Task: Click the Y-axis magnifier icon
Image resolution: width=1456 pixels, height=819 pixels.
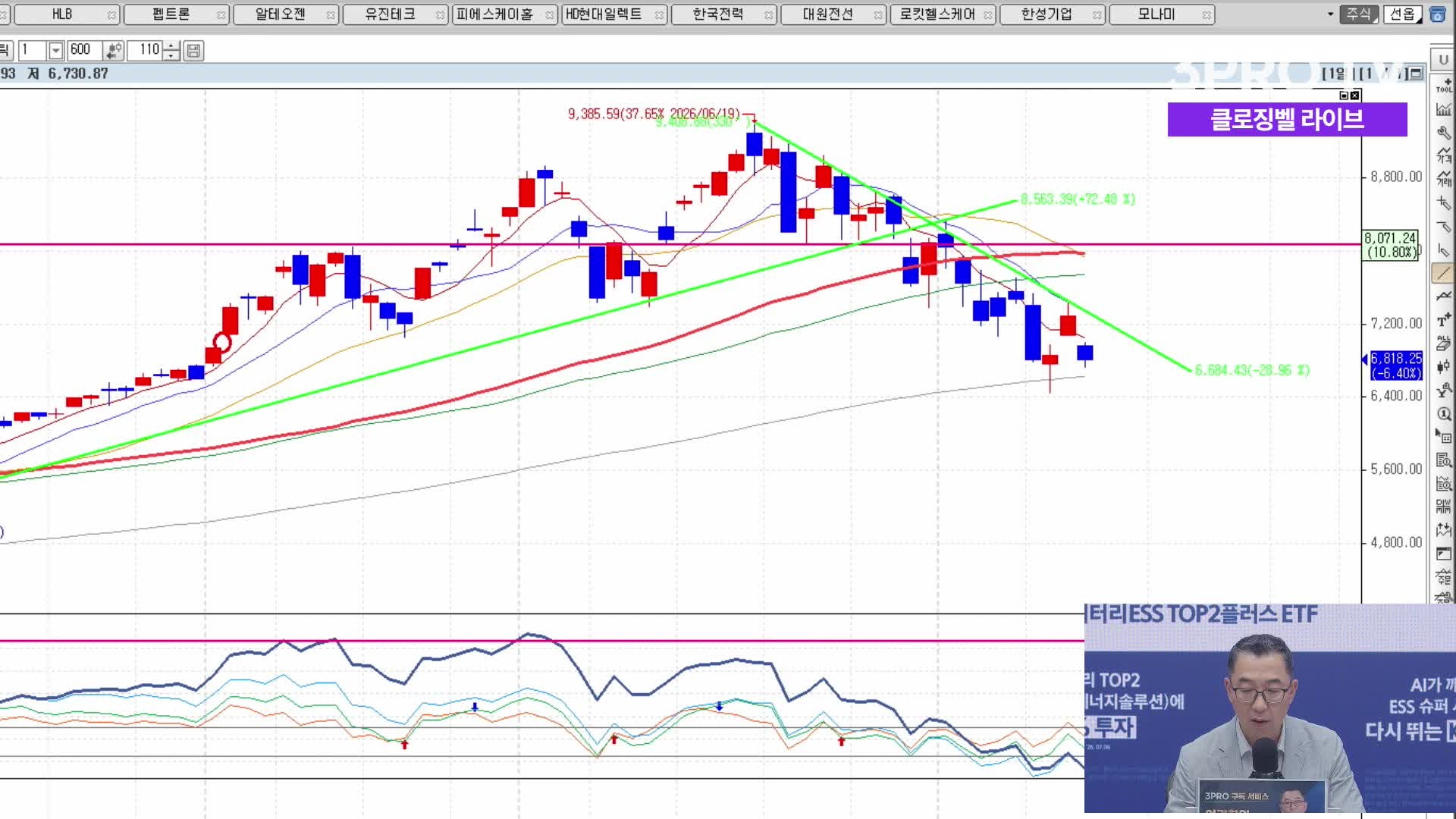Action: coord(1443,390)
